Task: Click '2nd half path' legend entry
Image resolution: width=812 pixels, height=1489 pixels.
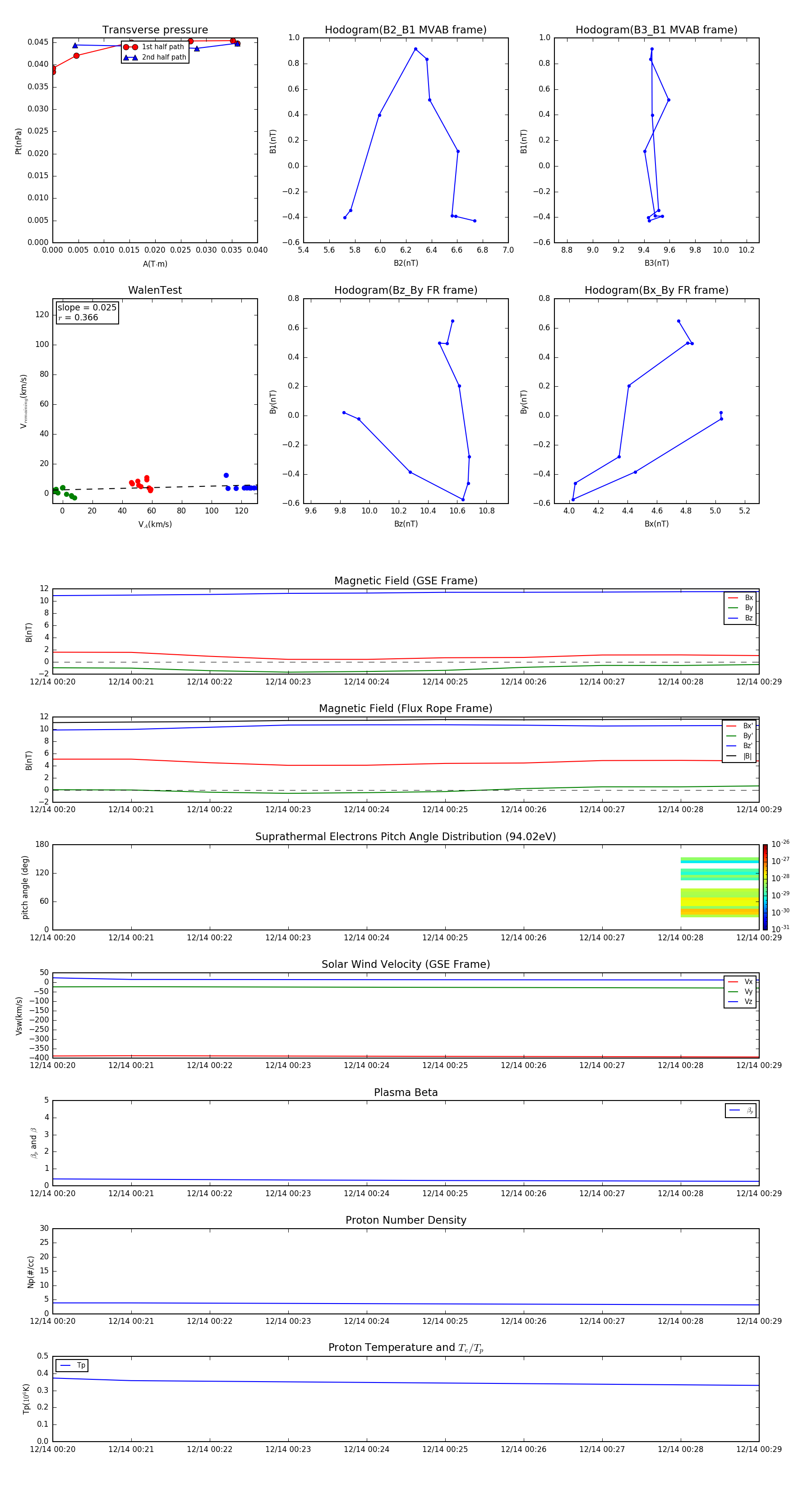Action: 155,57
